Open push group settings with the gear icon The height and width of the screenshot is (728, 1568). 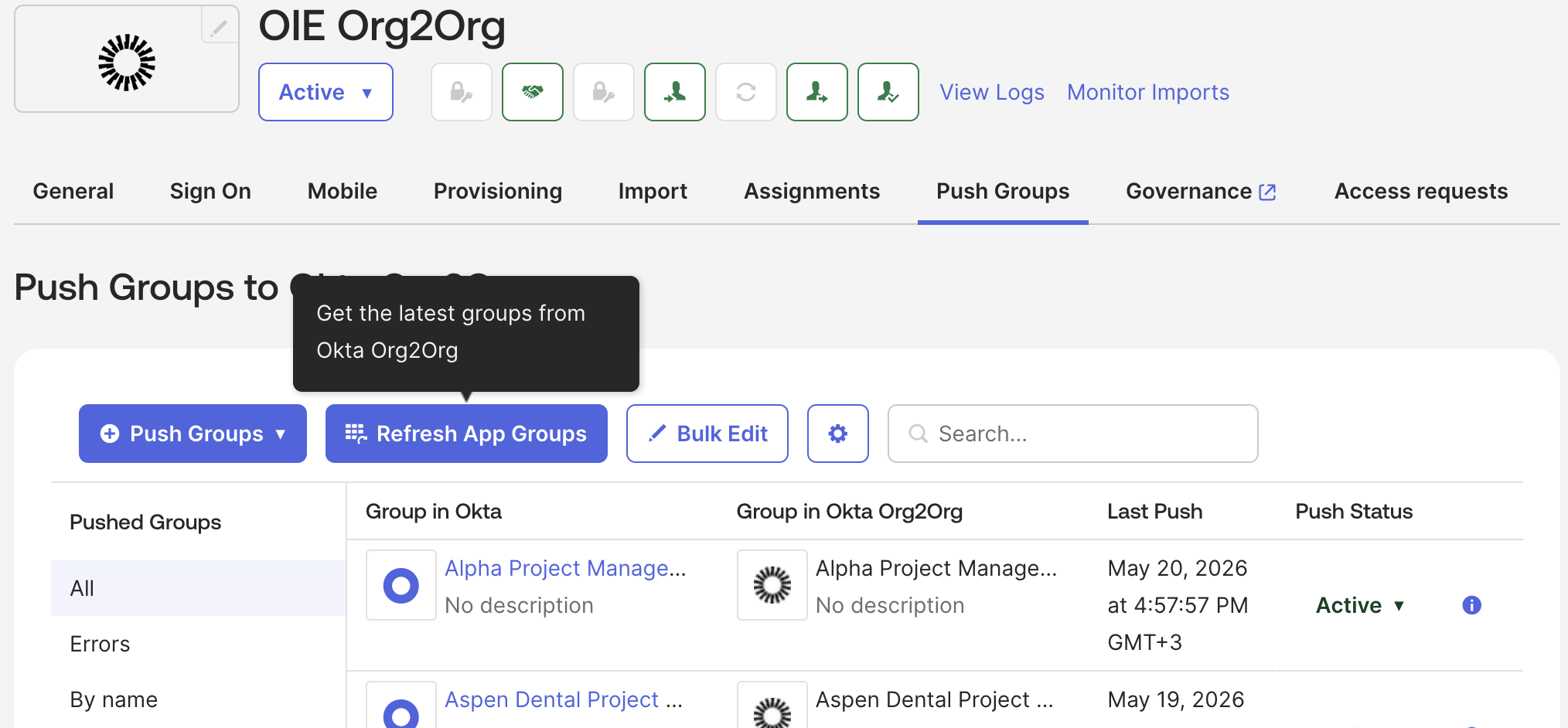click(838, 434)
